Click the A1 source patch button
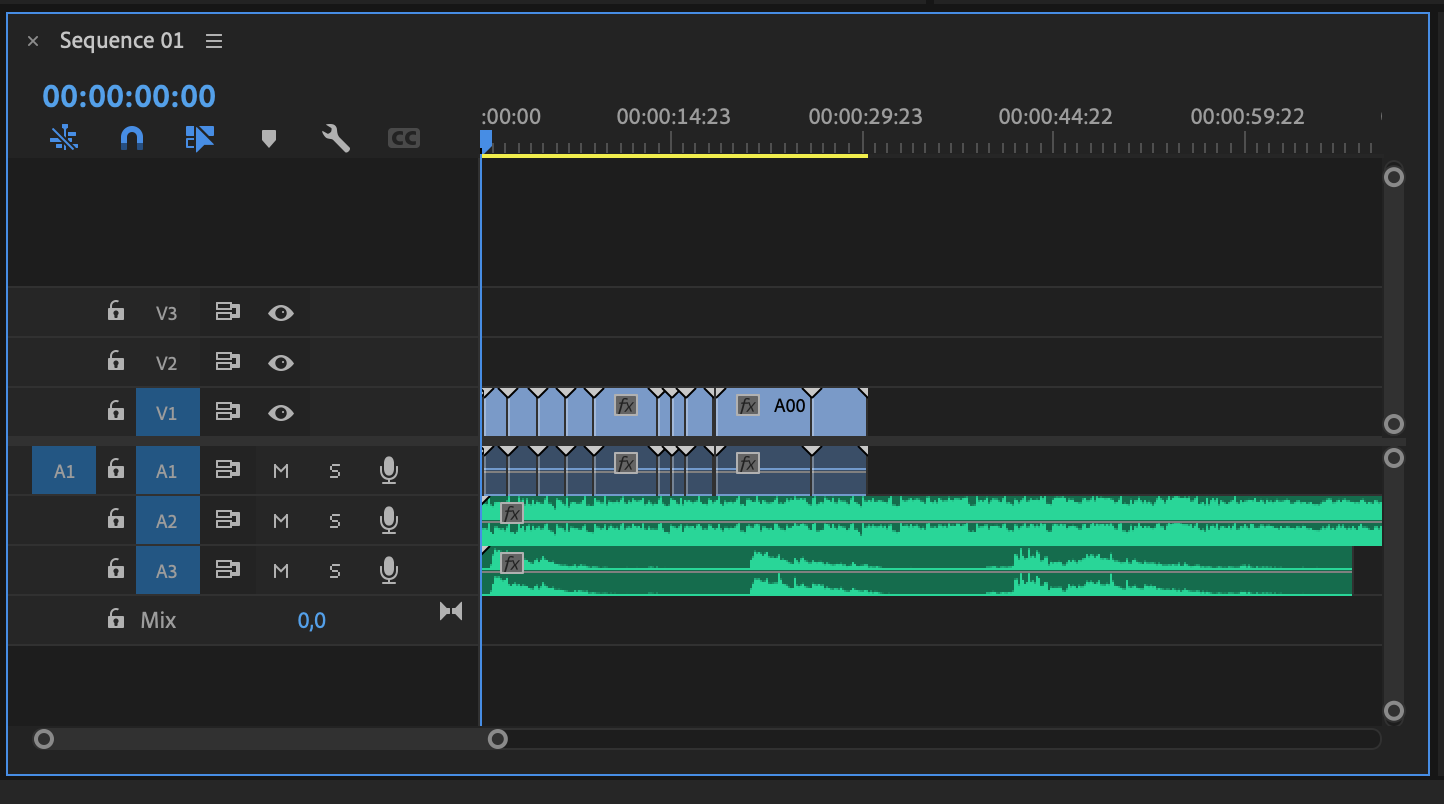1444x804 pixels. [x=64, y=471]
